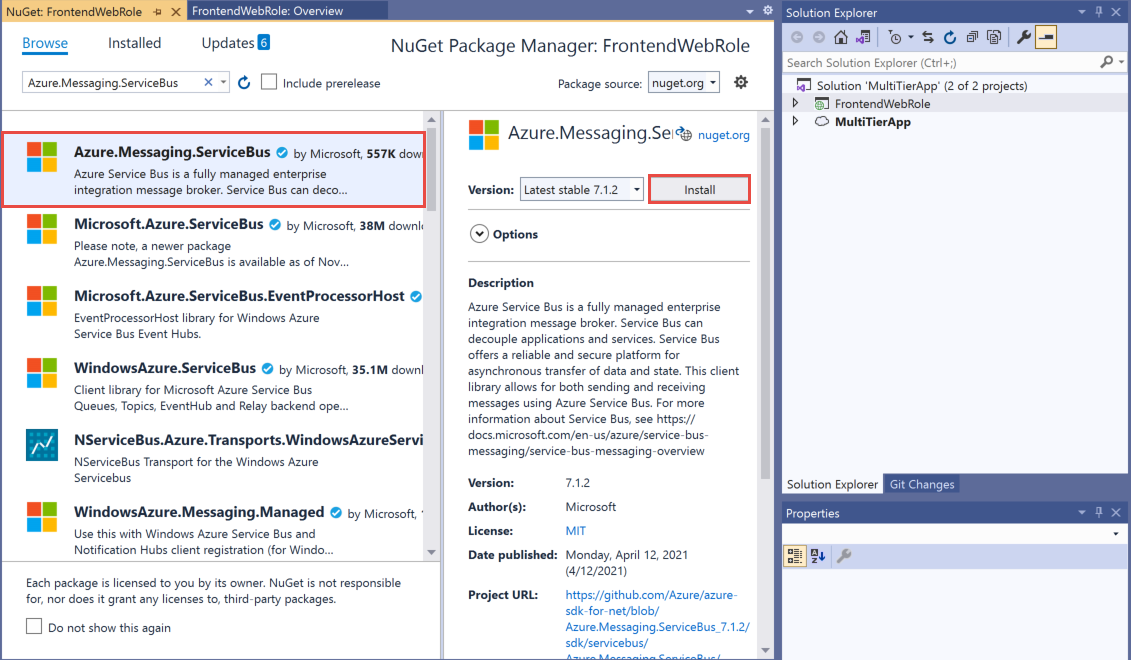Screen dimensions: 1131x660
Task: Click the Categorized view icon in Properties
Action: click(795, 555)
